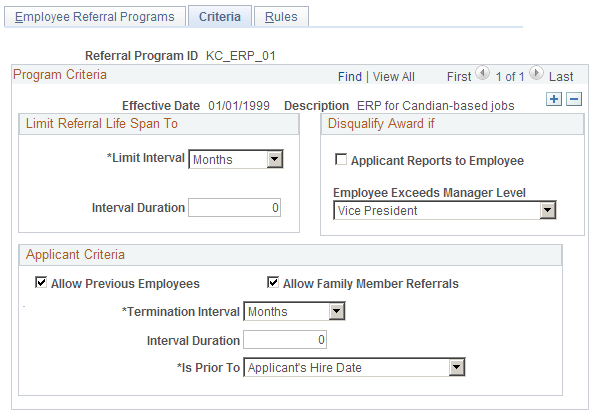Viewport: 592px width, 416px height.
Task: Switch to Employee Referral Programs tab
Action: click(x=95, y=17)
